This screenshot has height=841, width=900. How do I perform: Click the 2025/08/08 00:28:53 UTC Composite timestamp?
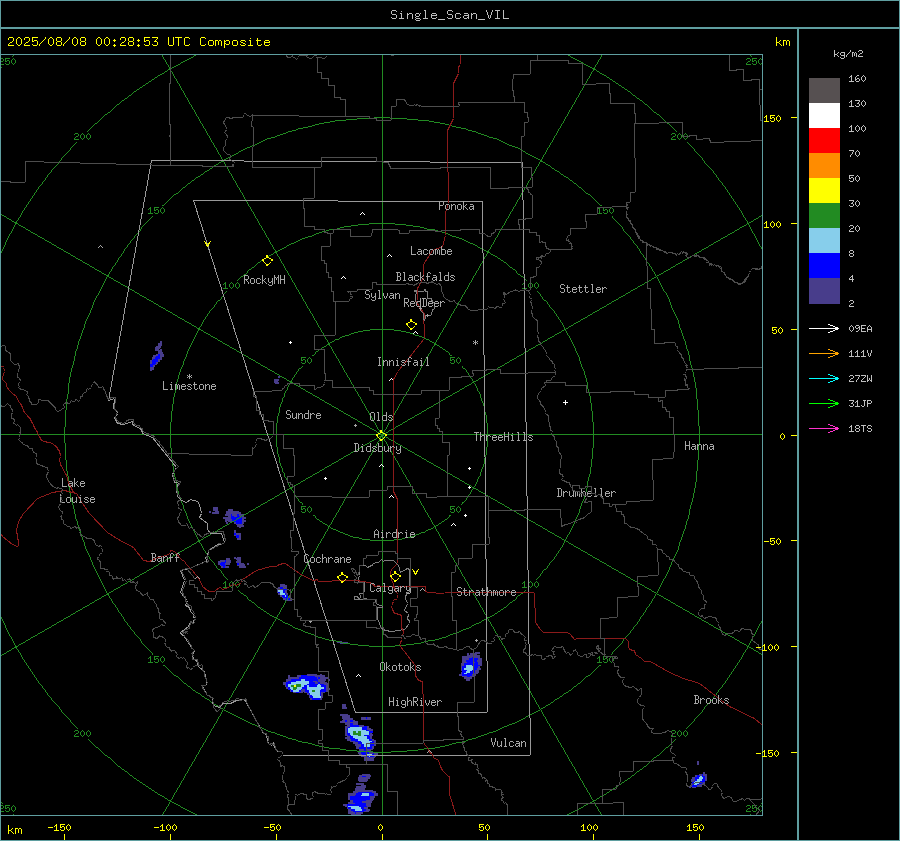(x=138, y=42)
